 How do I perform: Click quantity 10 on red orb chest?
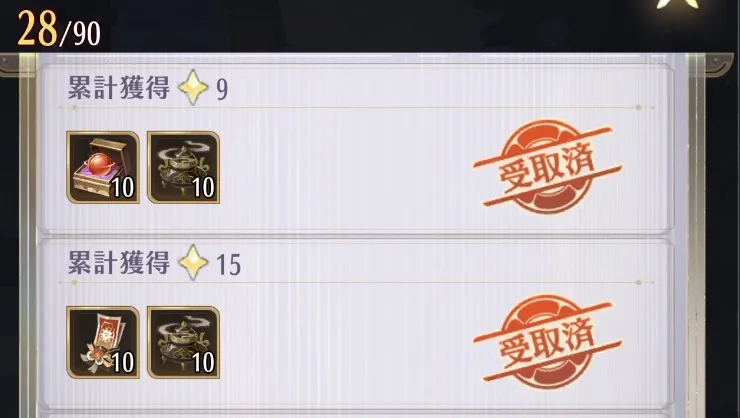tap(123, 188)
